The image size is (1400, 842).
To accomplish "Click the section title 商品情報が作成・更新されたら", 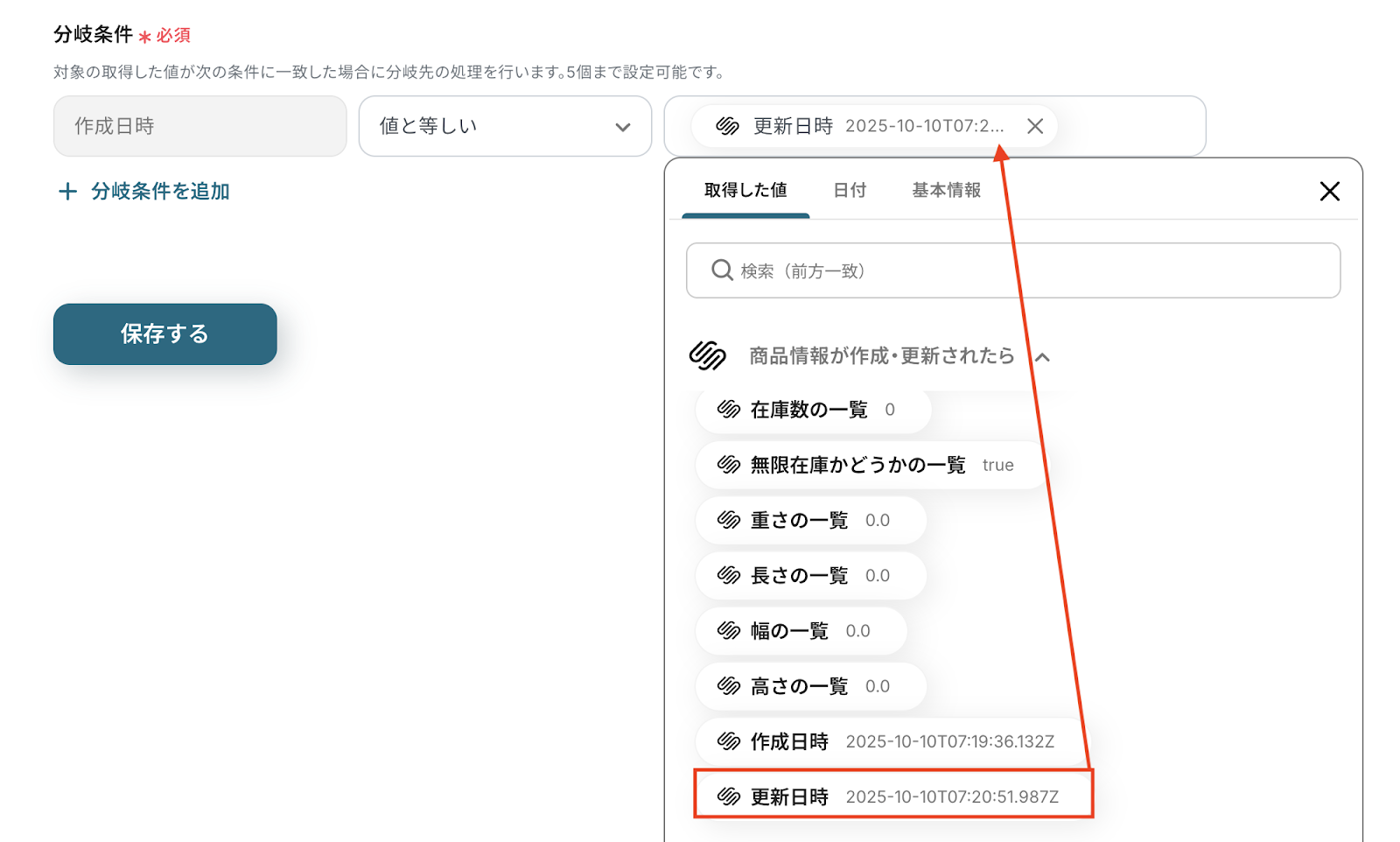I will point(882,355).
